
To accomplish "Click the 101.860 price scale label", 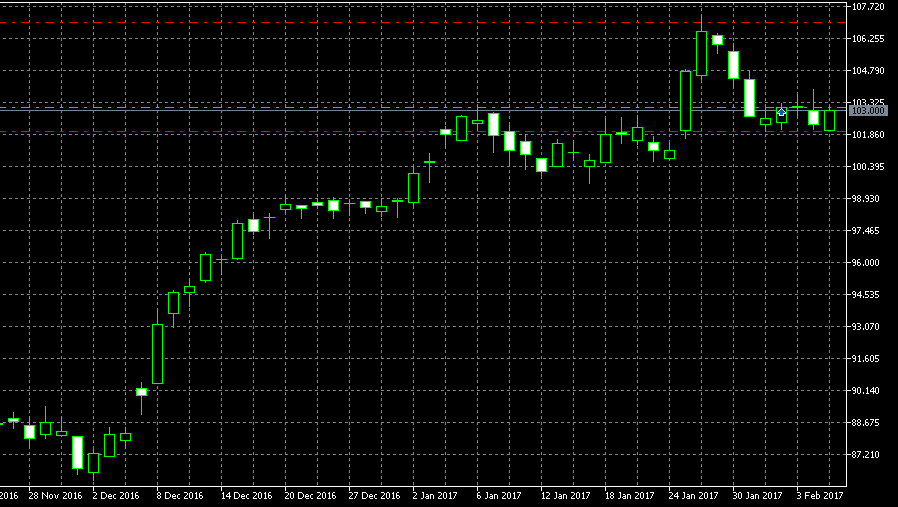I will [x=868, y=135].
